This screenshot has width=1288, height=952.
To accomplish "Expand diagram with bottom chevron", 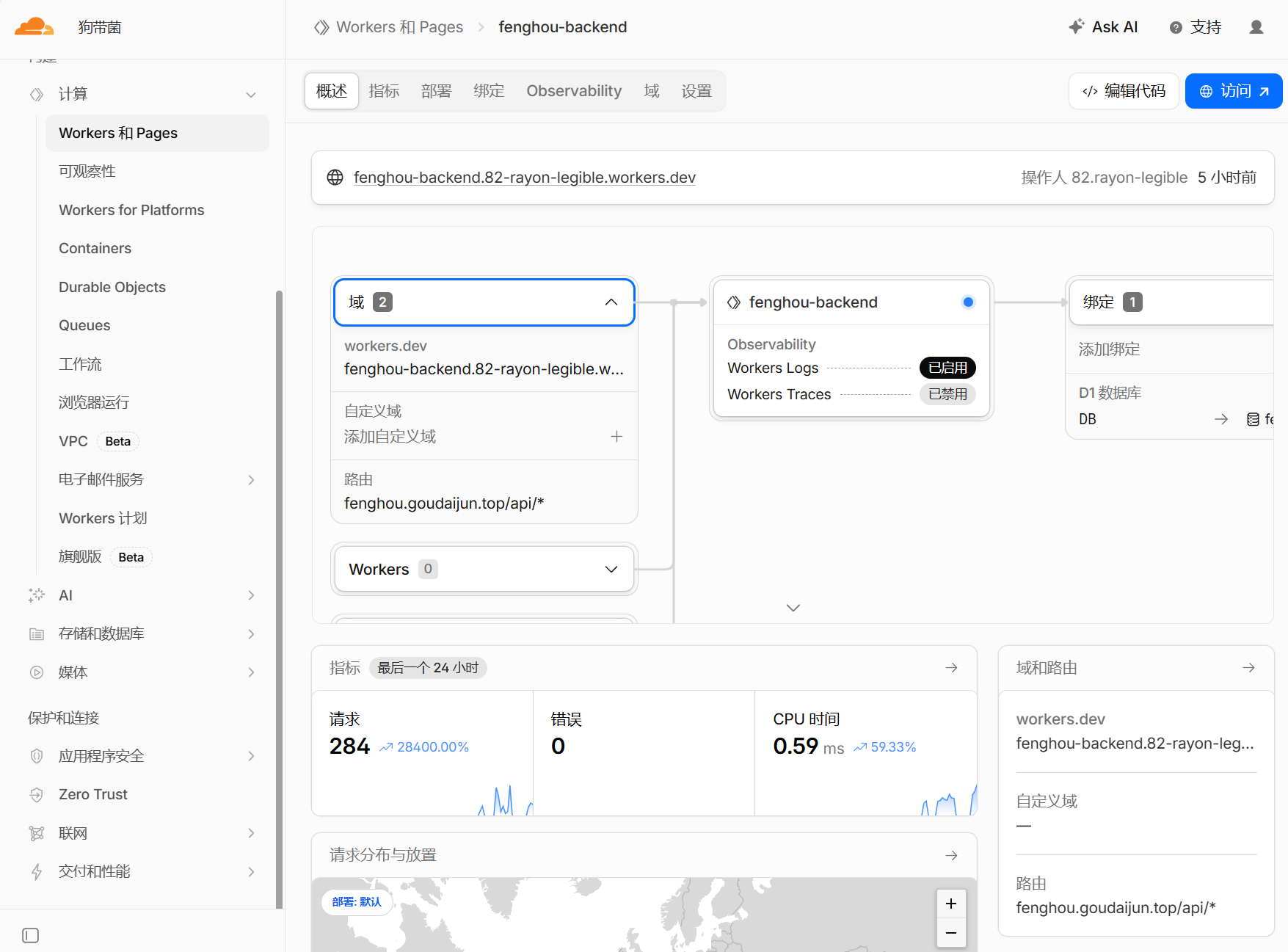I will (793, 608).
